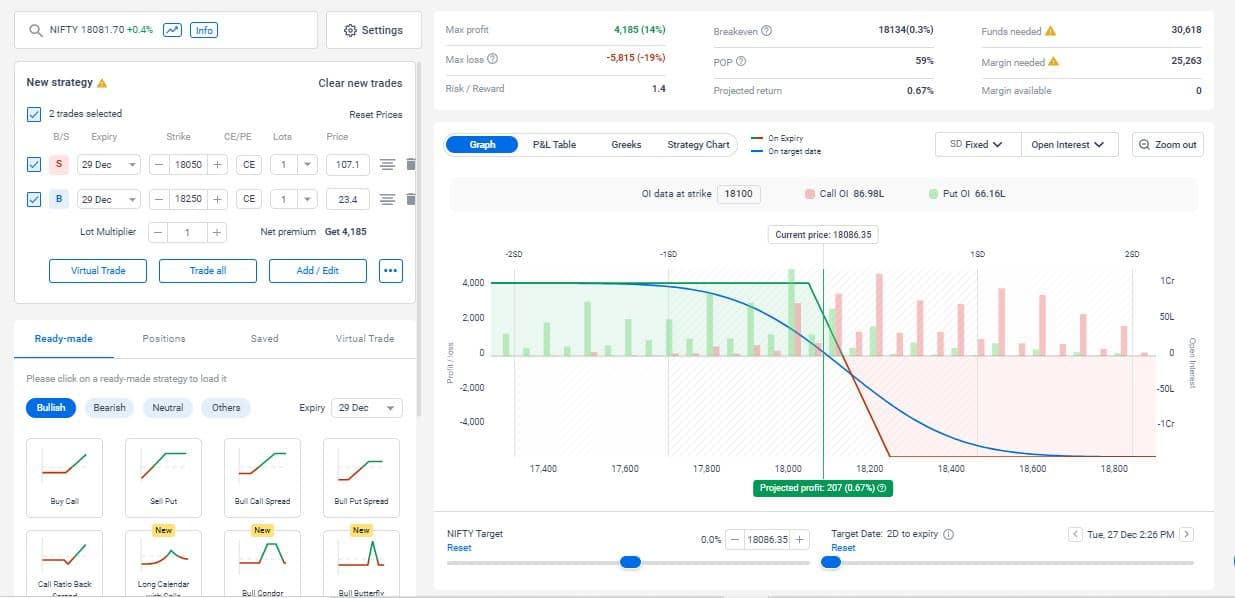Click Clear new trades link
The width and height of the screenshot is (1235, 598).
coord(360,82)
